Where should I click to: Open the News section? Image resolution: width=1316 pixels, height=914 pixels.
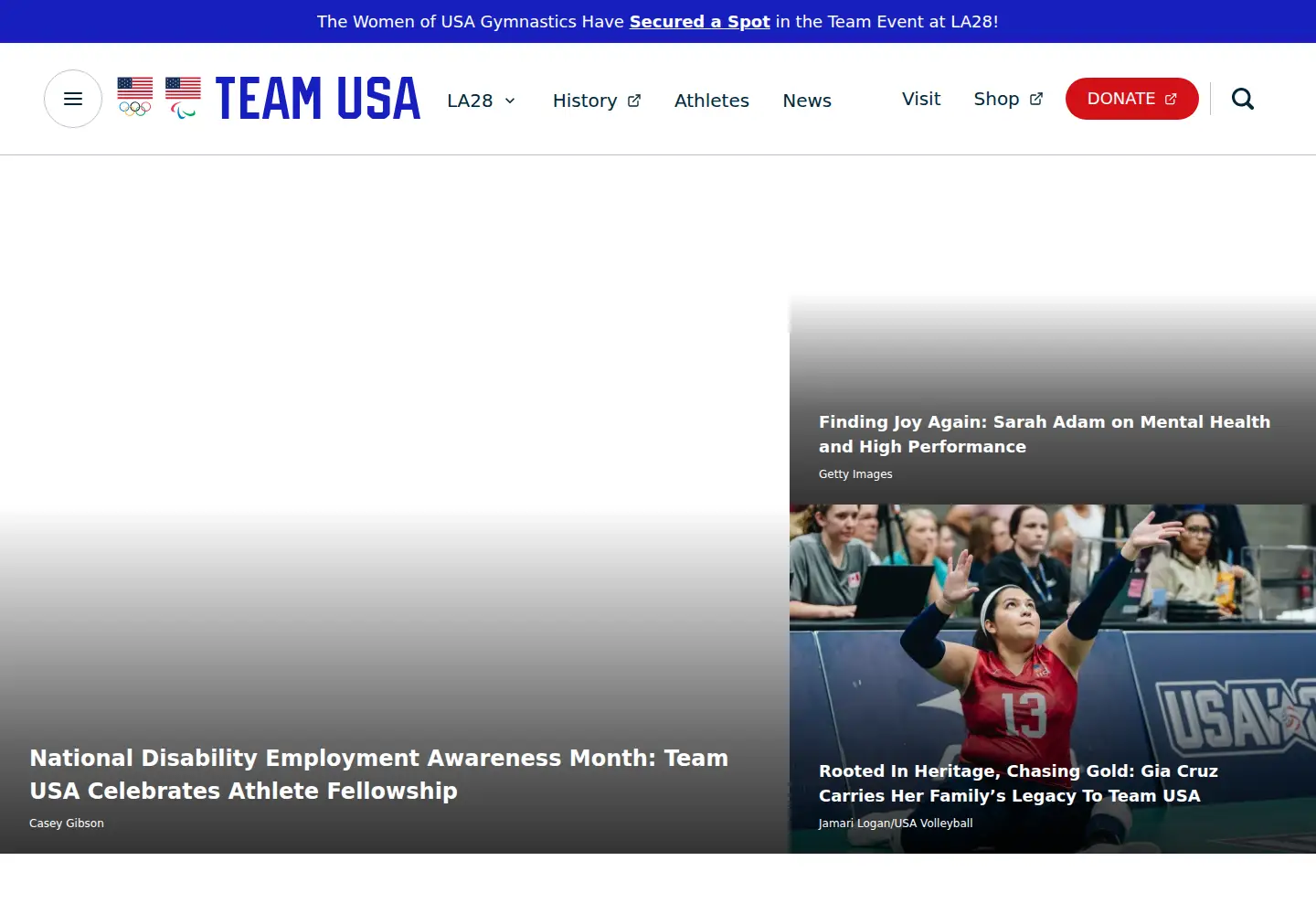coord(807,101)
